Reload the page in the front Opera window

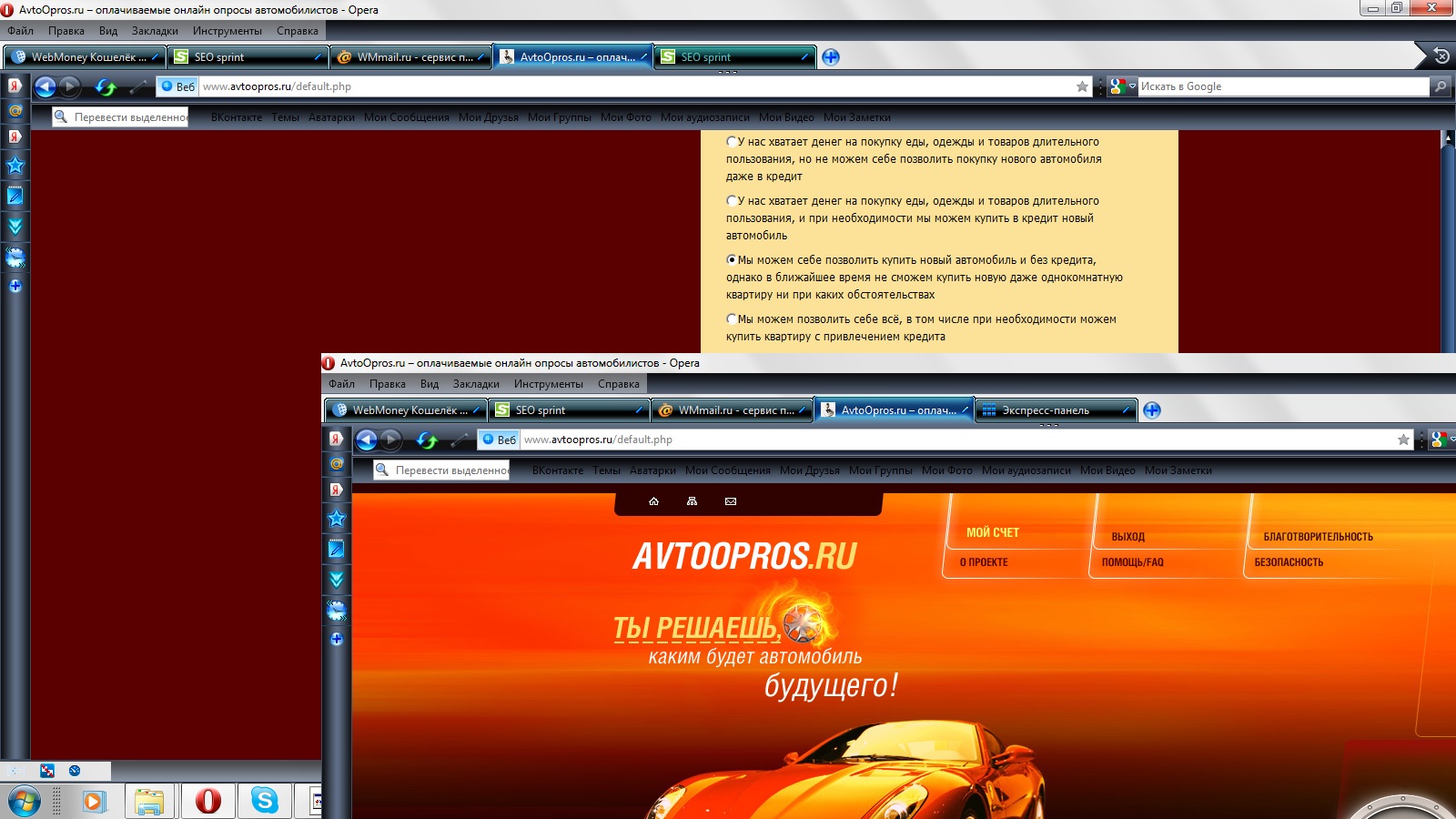pos(427,440)
